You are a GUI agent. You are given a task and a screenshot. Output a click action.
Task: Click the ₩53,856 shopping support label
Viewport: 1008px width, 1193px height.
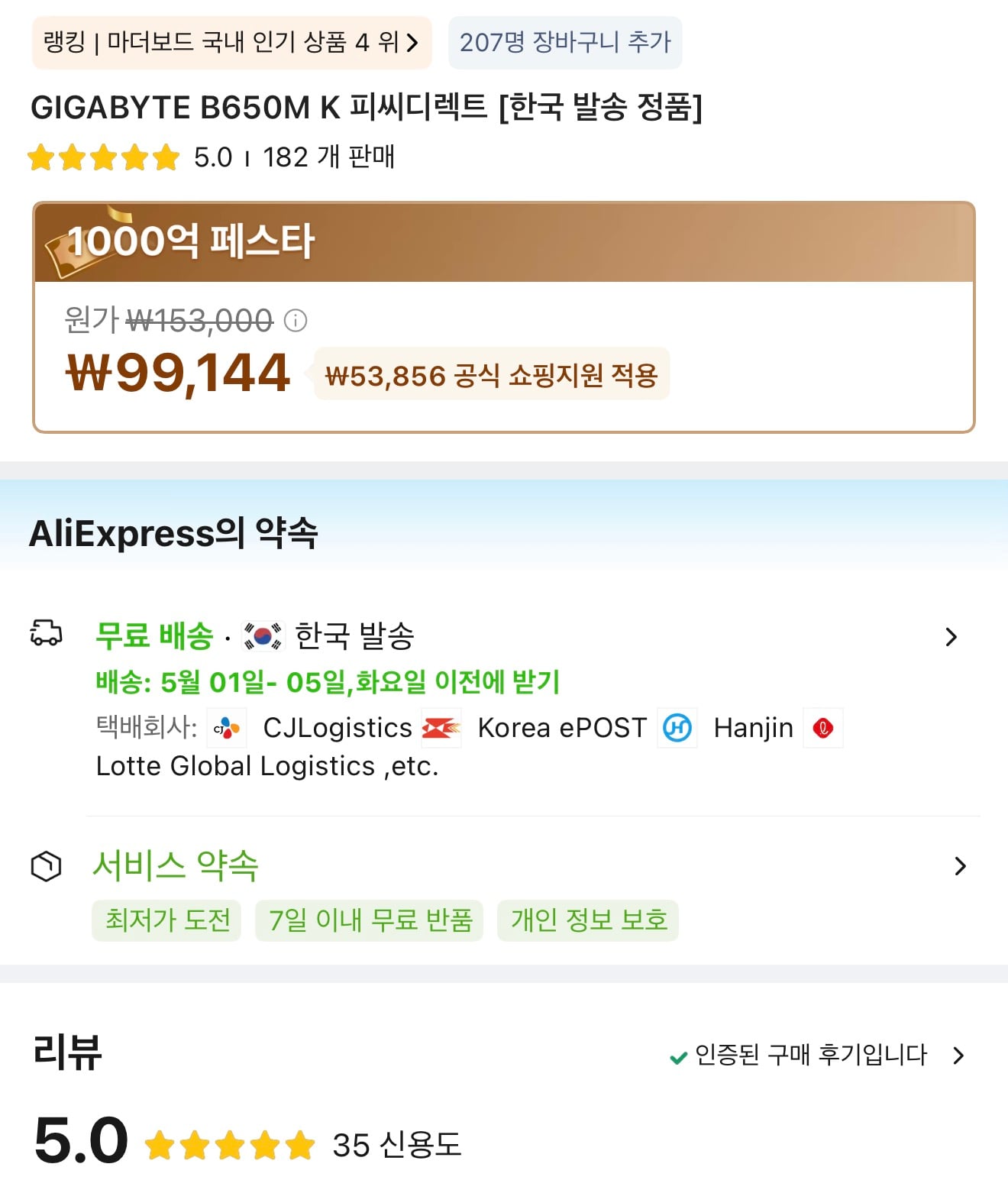pos(491,375)
